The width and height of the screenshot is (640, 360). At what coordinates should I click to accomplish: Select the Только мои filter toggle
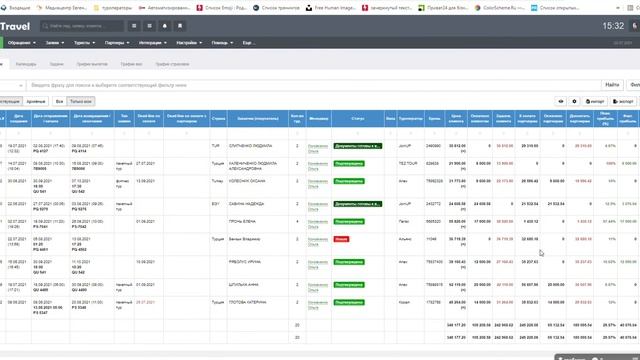point(81,101)
